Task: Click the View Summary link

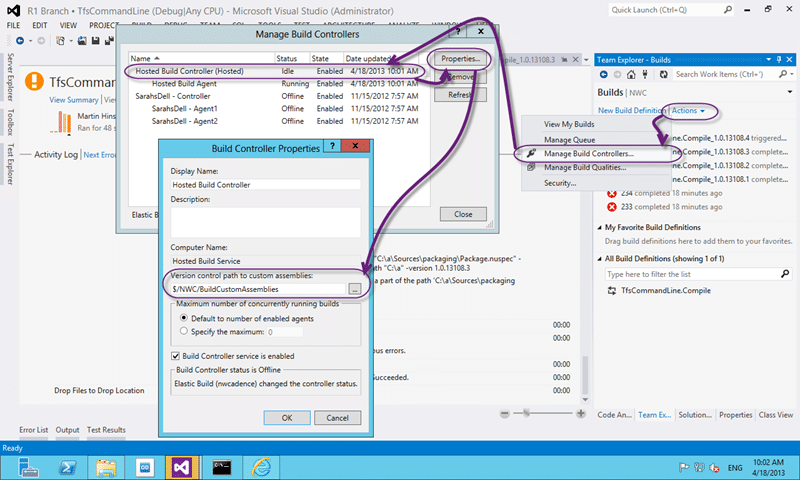Action: 74,100
